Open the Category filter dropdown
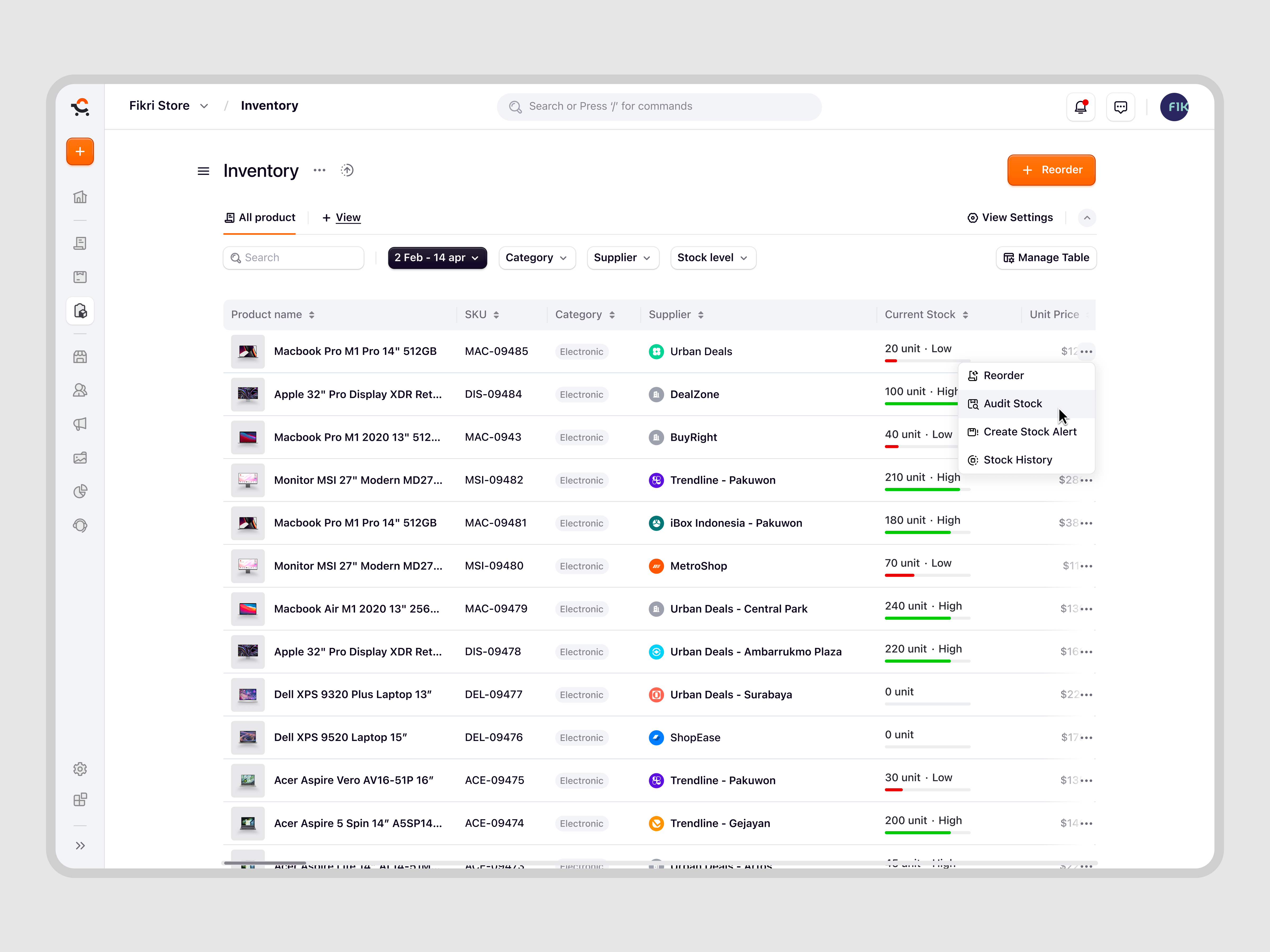 [x=536, y=258]
